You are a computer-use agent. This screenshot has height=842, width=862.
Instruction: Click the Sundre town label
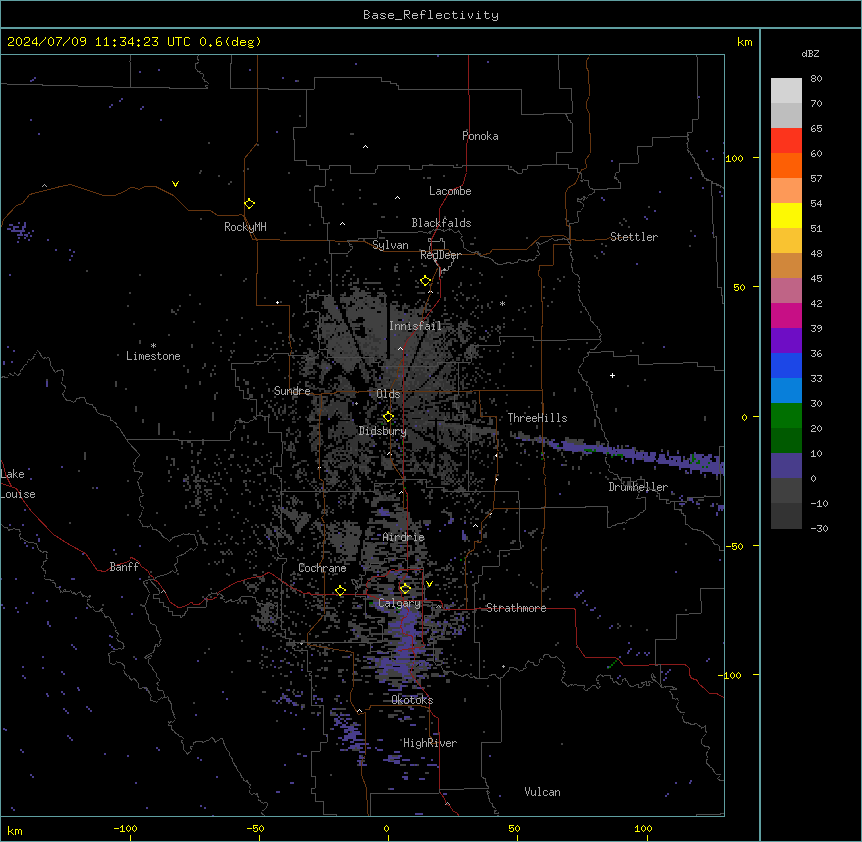[x=292, y=391]
